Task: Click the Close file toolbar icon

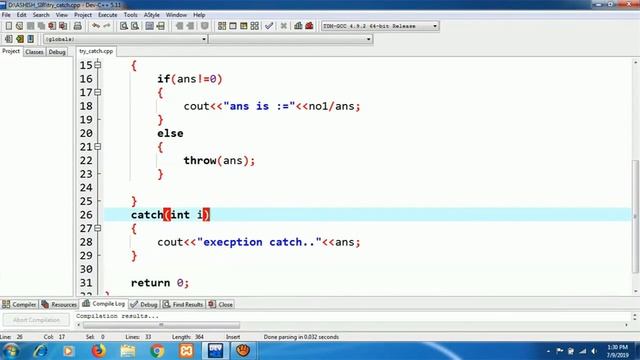Action: coord(52,26)
